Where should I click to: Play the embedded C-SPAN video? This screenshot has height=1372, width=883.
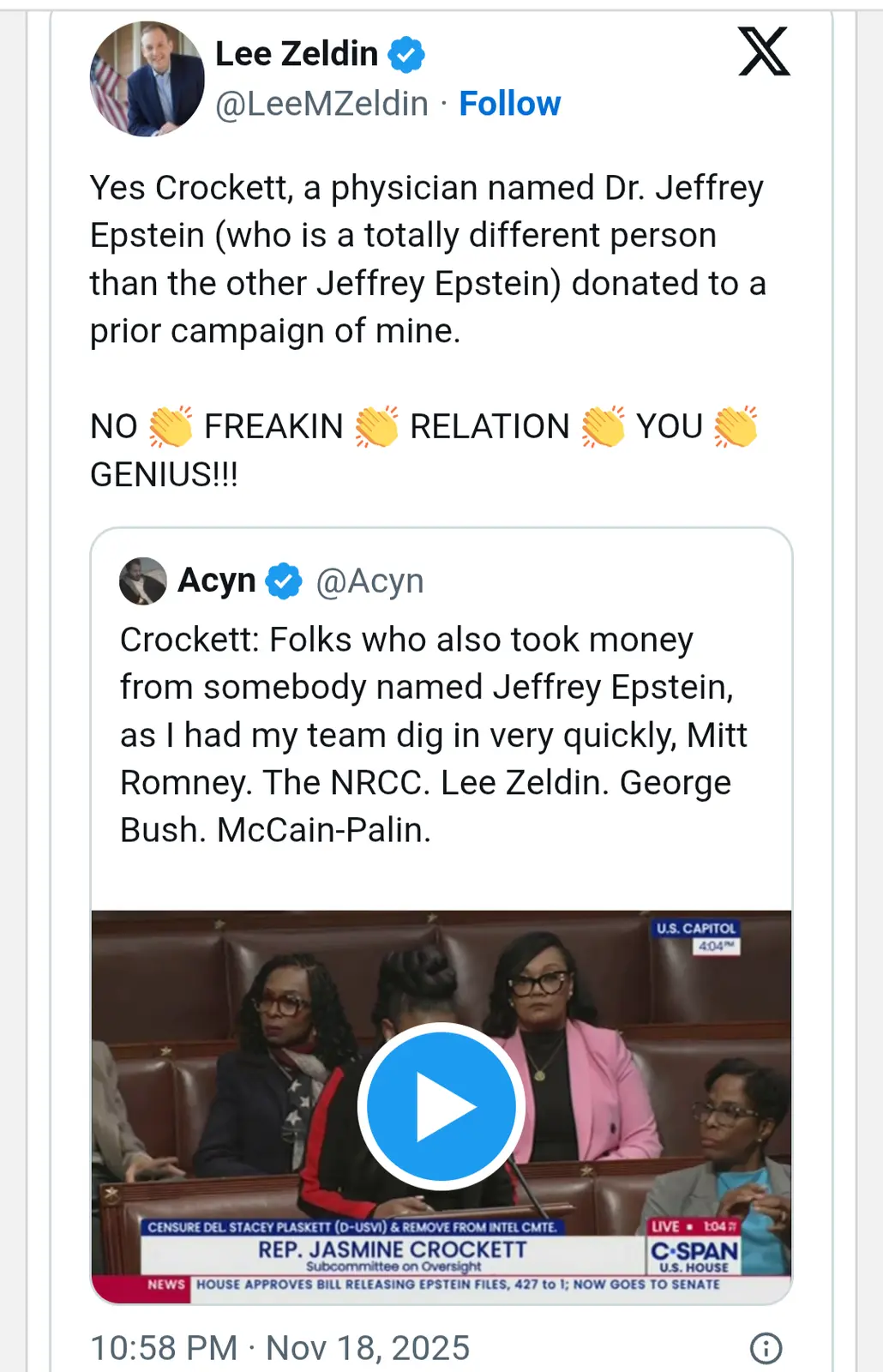point(441,1105)
